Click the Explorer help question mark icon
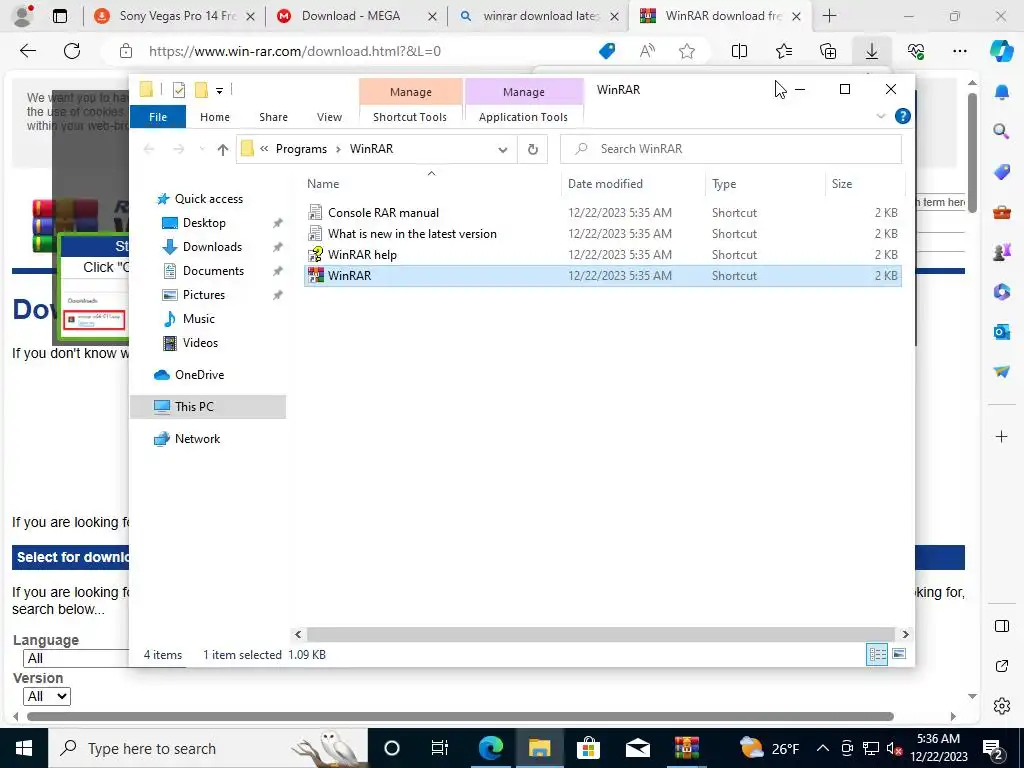 pos(903,116)
